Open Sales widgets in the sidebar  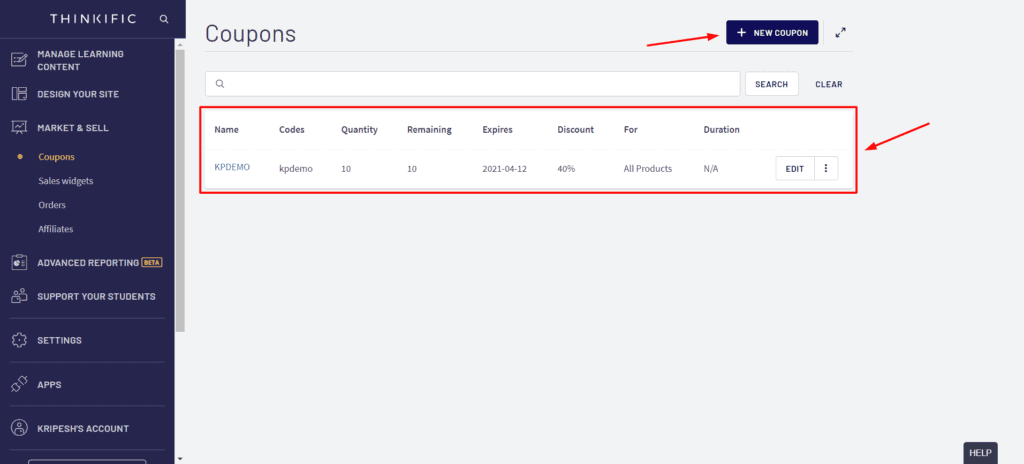click(x=65, y=181)
